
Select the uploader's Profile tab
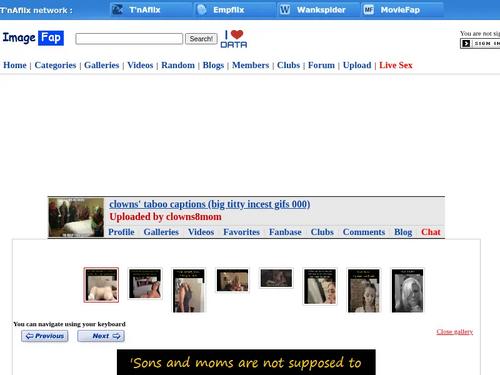121,232
